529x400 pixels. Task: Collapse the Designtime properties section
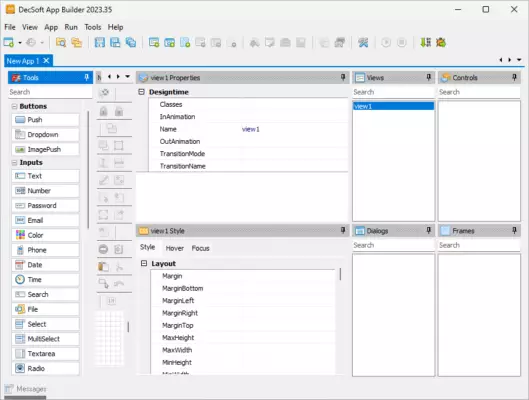point(142,92)
